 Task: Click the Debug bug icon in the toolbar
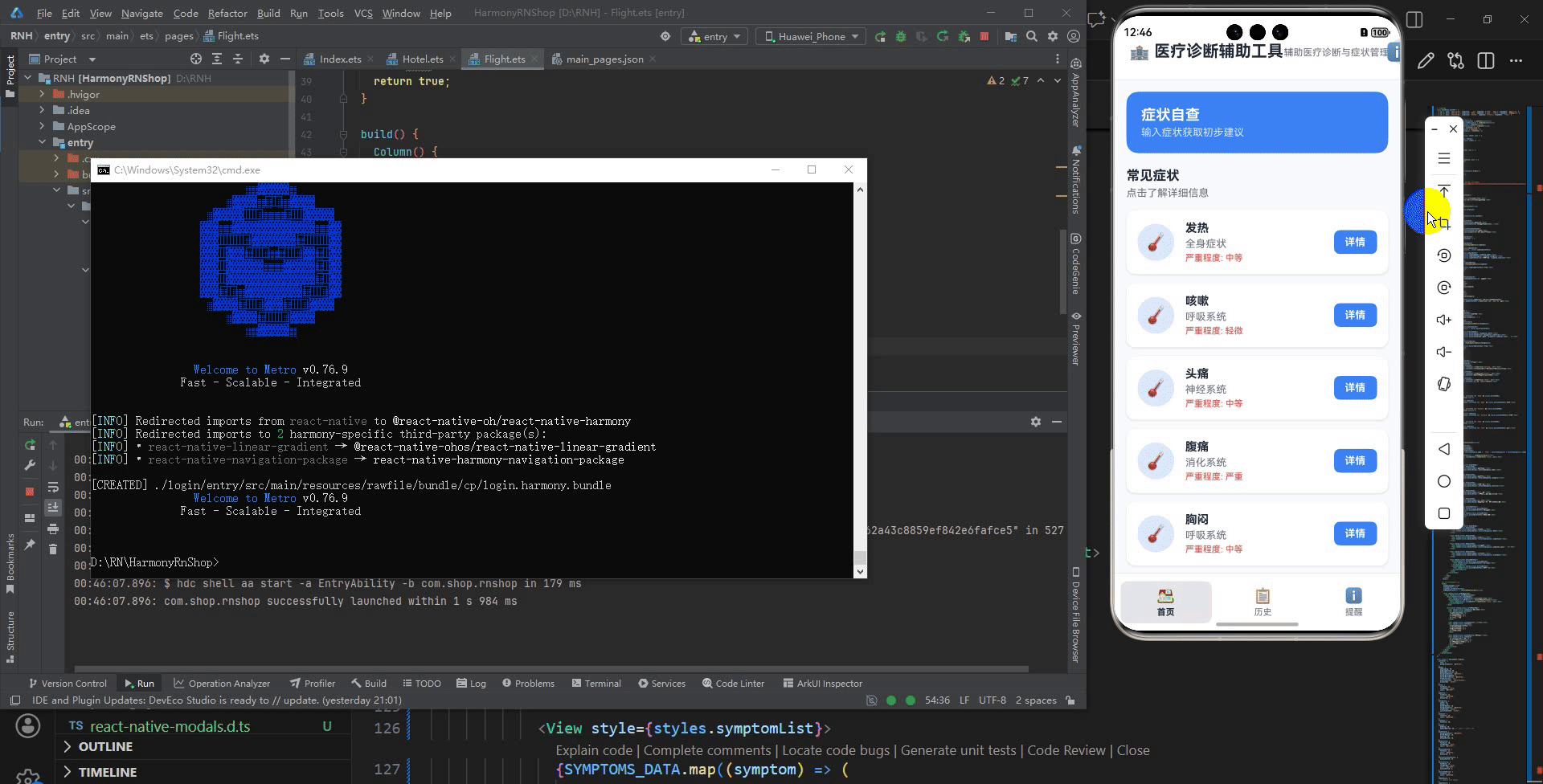pos(901,37)
